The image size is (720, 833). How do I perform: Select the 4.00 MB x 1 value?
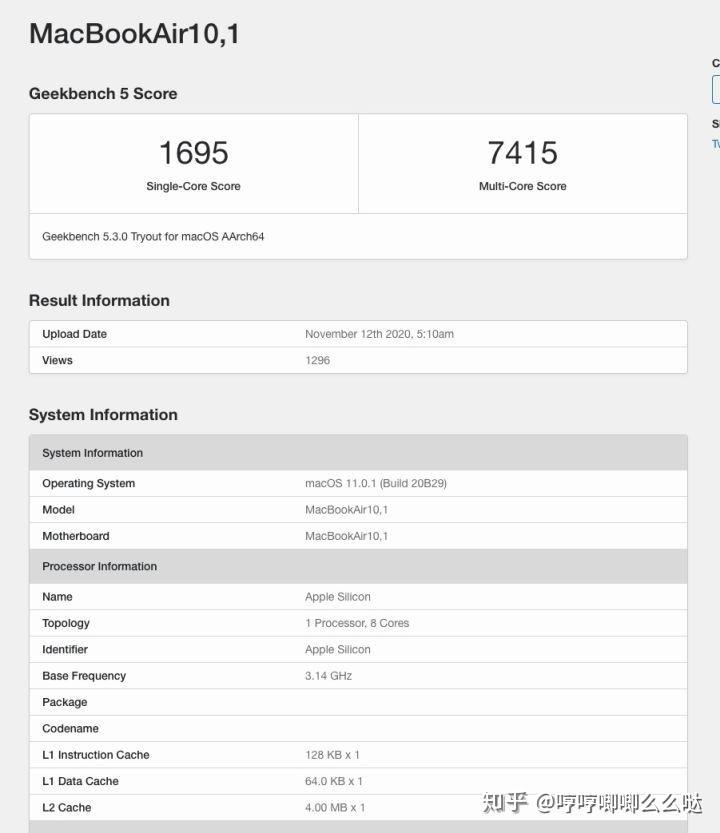point(335,808)
